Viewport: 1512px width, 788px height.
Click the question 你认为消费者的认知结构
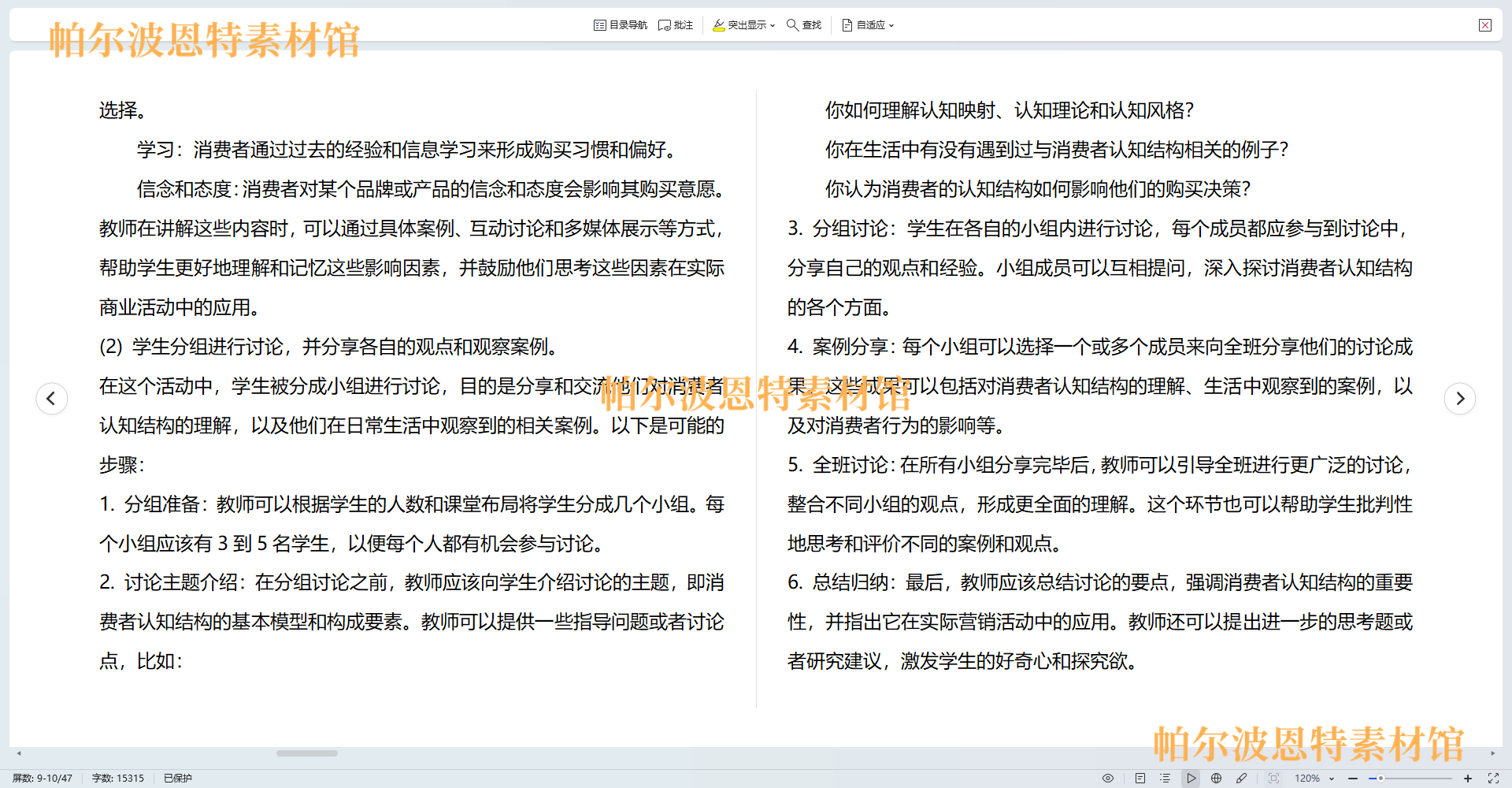pyautogui.click(x=1038, y=189)
